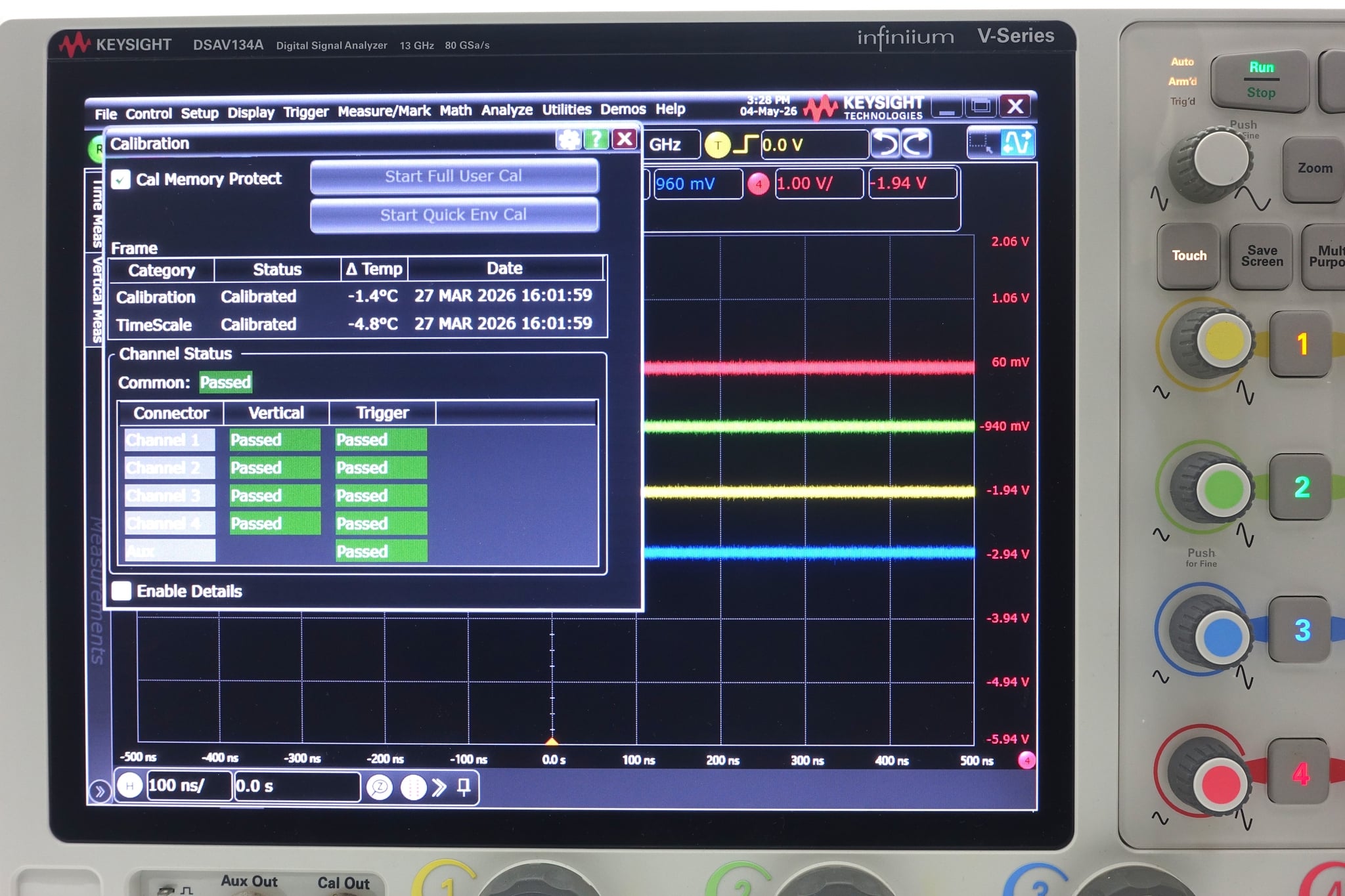Viewport: 1345px width, 896px height.
Task: Open the Utilities menu
Action: (x=566, y=110)
